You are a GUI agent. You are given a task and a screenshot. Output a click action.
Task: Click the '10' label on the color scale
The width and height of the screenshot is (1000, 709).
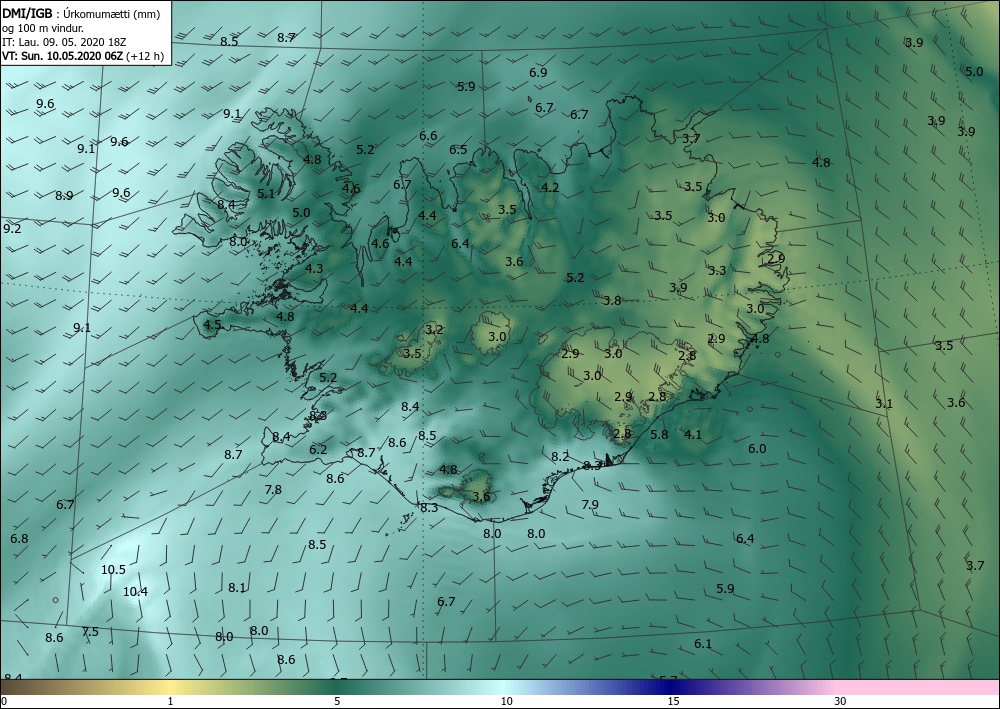coord(506,701)
